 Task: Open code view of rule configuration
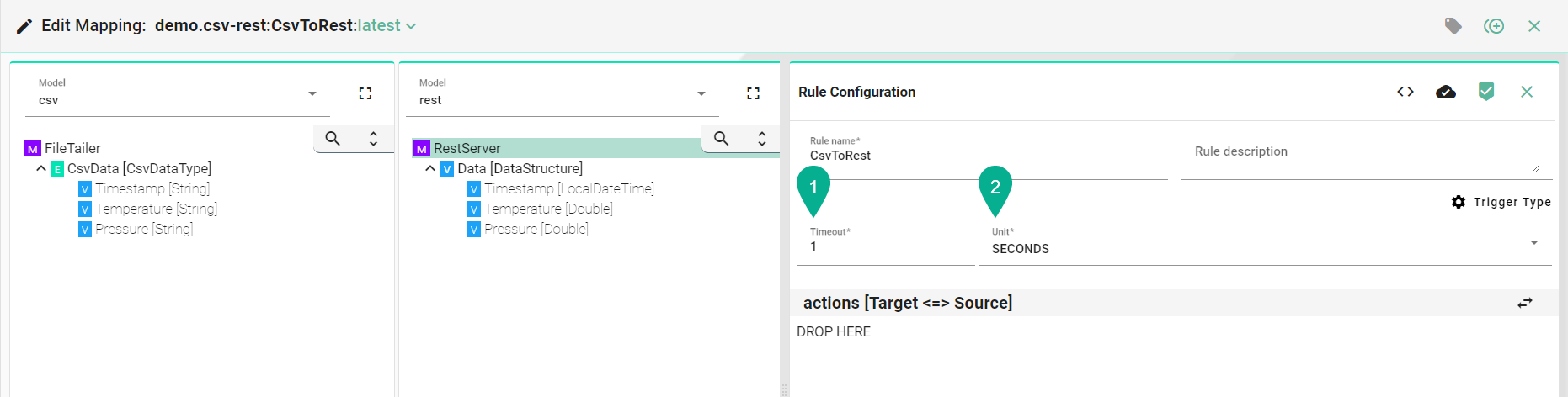pyautogui.click(x=1405, y=92)
